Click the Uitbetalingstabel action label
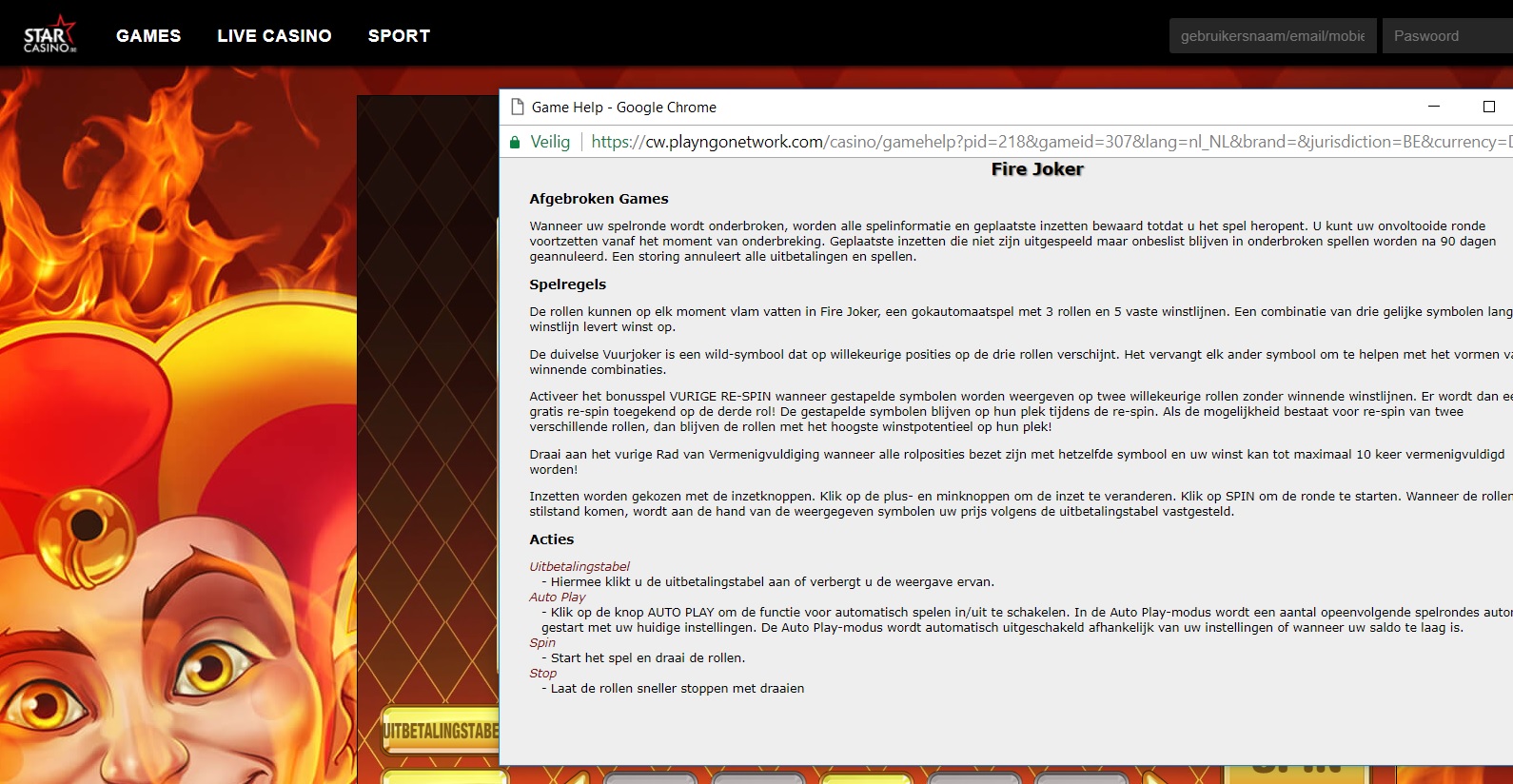The height and width of the screenshot is (784, 1513). click(580, 566)
